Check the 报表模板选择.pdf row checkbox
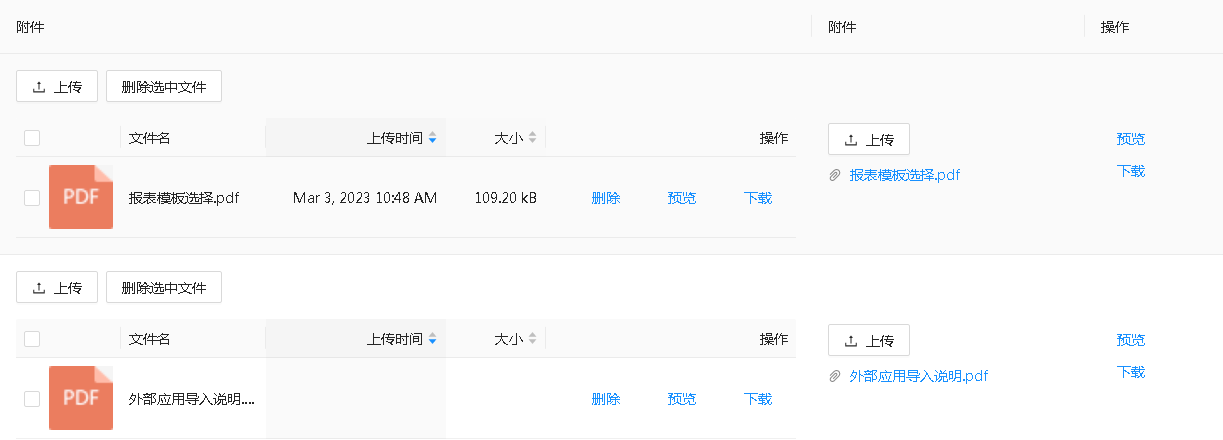 (32, 198)
